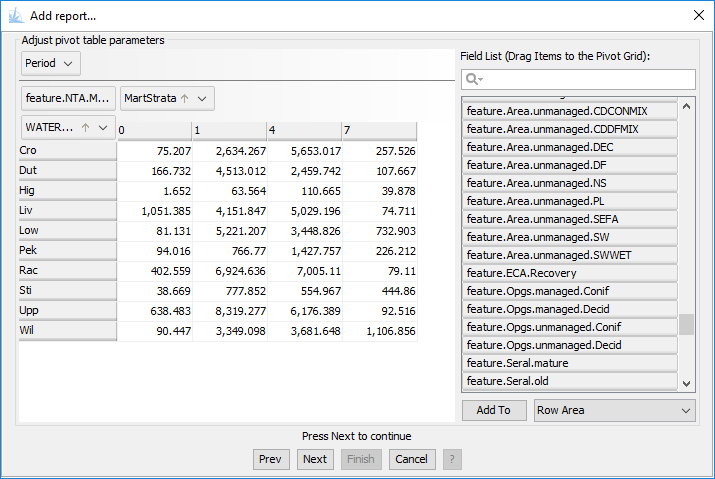Go back with the Prev button

coord(270,459)
